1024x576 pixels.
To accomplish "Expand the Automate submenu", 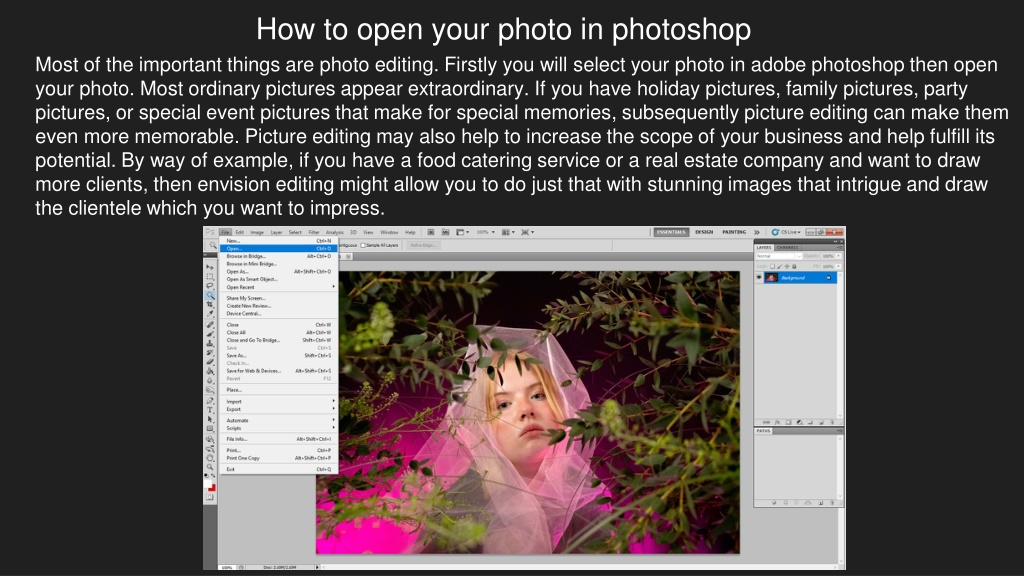I will click(279, 420).
